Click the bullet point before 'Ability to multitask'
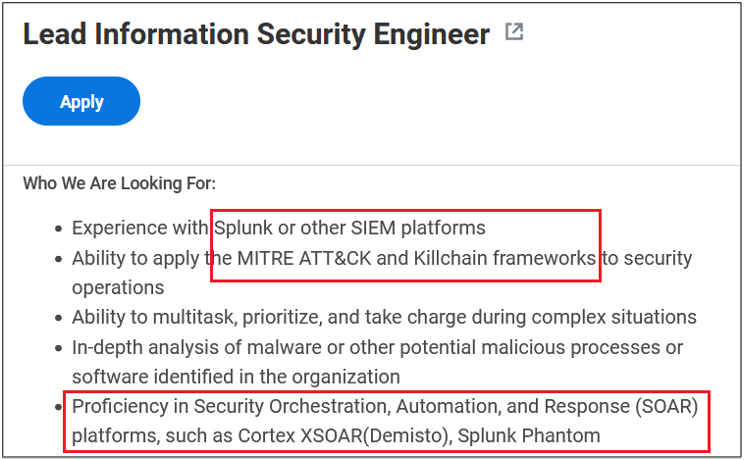 [x=58, y=318]
